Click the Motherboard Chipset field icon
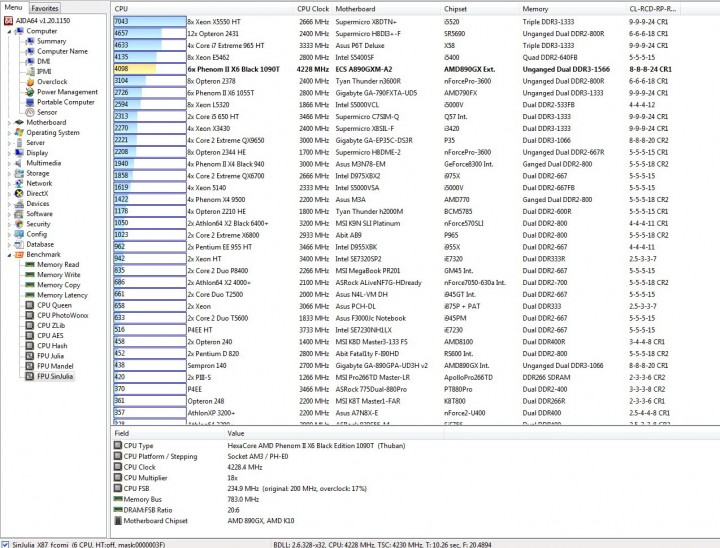This screenshot has width=720, height=548. tap(118, 520)
